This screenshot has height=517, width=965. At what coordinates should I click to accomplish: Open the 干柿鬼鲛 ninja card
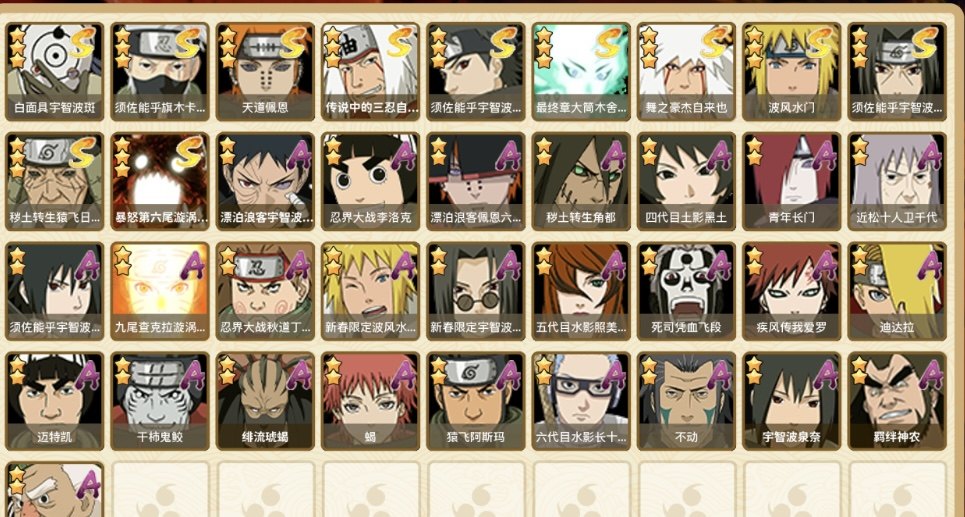(160, 401)
